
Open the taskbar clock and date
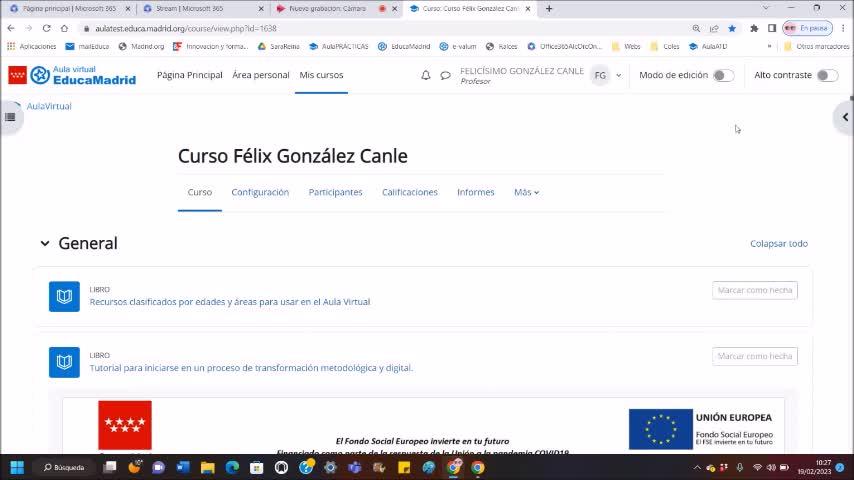coord(815,467)
